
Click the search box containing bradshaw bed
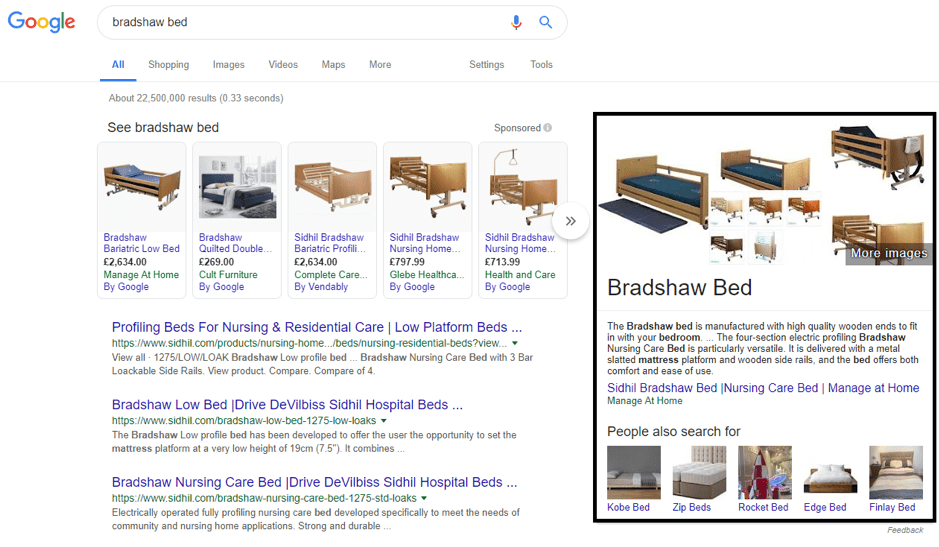[x=300, y=22]
